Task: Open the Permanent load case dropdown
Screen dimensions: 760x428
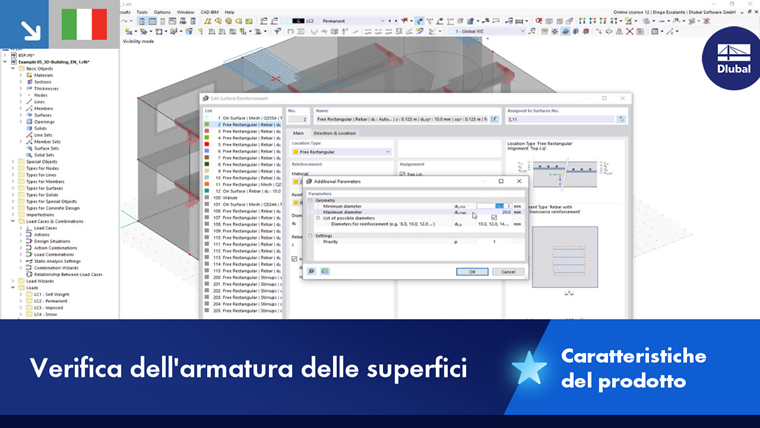Action: [382, 21]
